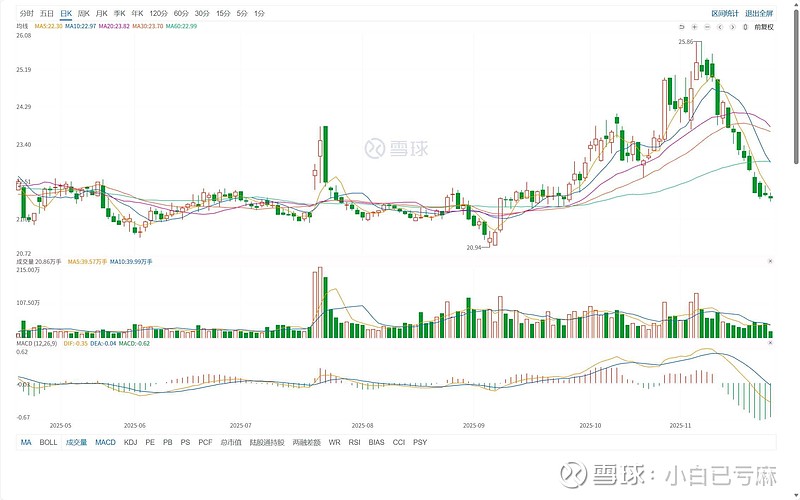This screenshot has width=800, height=500.
Task: Click the MACD (12,26,9) parameters label
Action: (x=37, y=343)
